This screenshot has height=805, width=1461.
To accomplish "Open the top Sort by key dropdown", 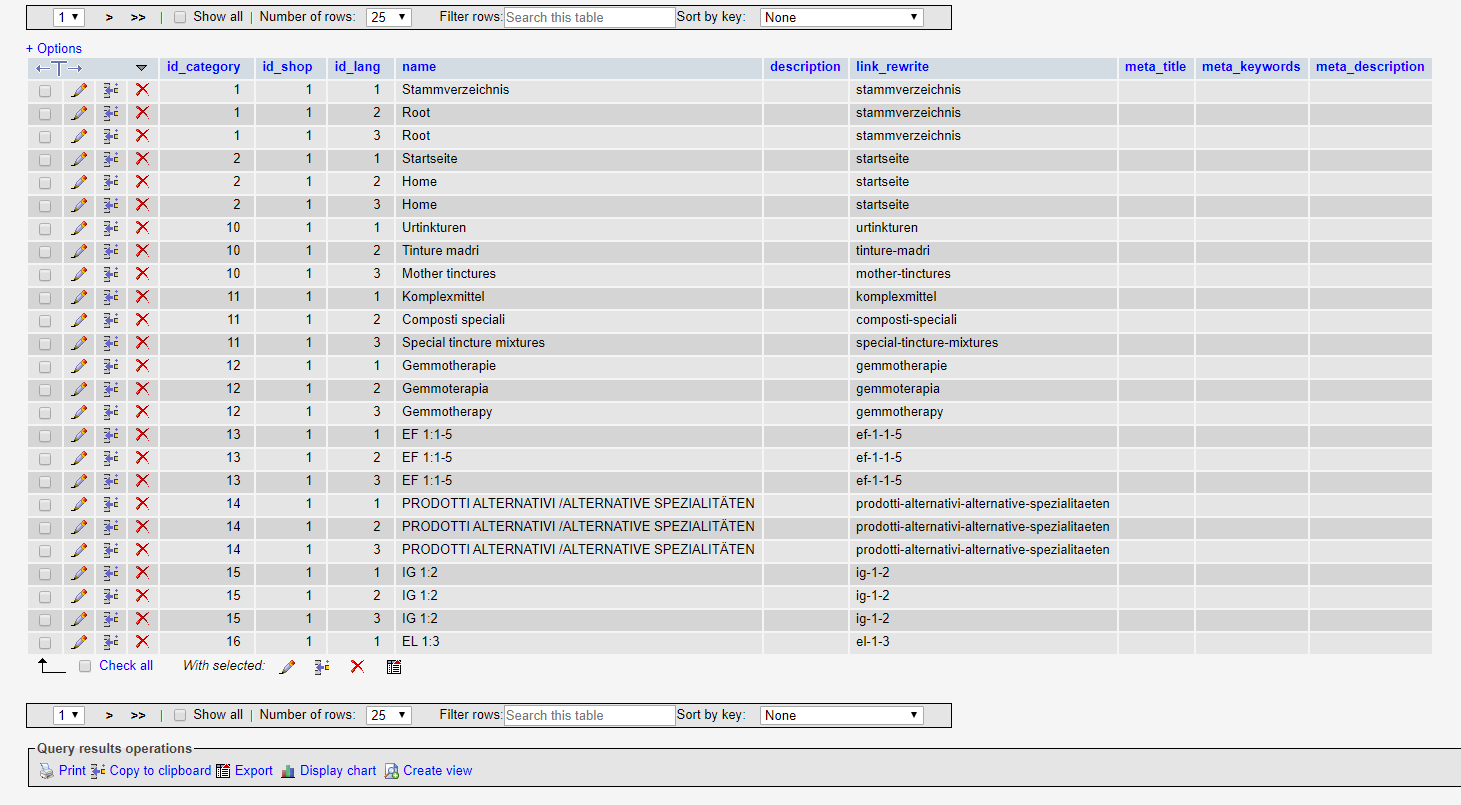I will tap(842, 17).
